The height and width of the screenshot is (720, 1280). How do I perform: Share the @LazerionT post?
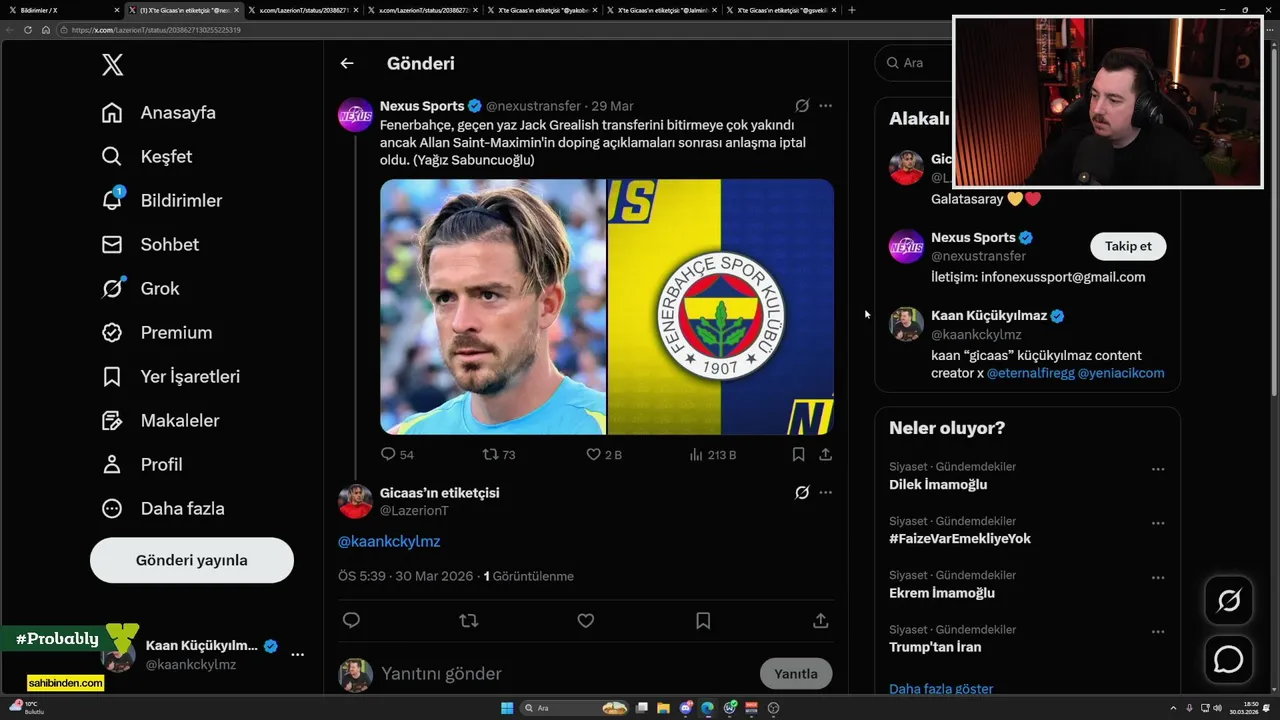820,621
